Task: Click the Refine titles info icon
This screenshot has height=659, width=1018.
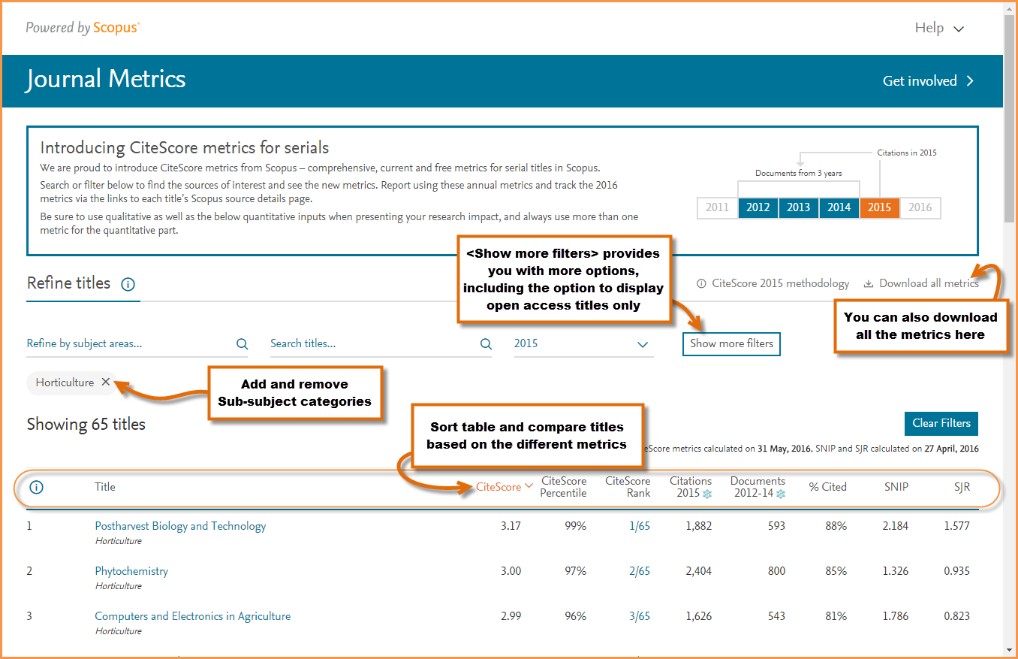Action: click(128, 284)
